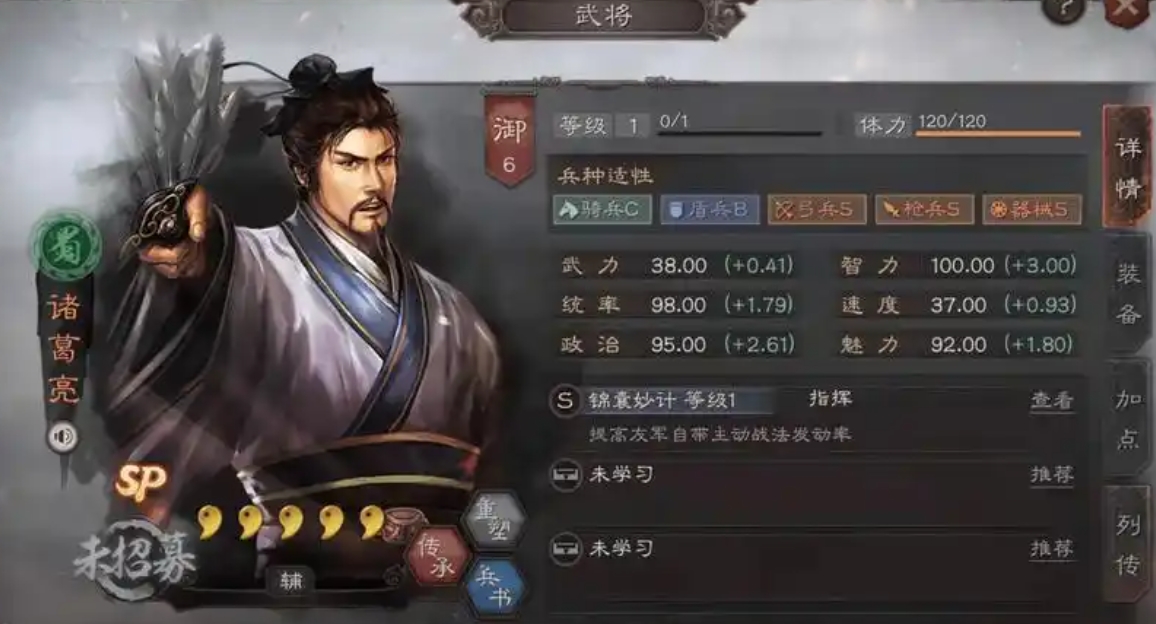1156x624 pixels.
Task: Click 查看 link for 锦囊妙计 skill
Action: tap(1052, 401)
